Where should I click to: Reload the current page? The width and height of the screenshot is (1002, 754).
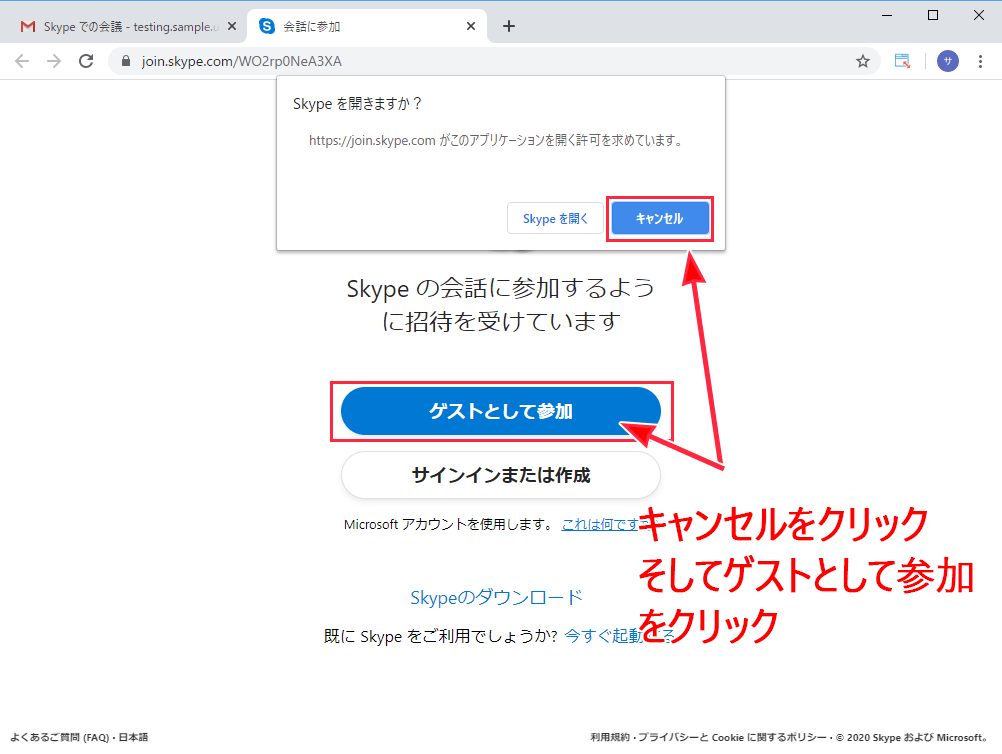pyautogui.click(x=87, y=61)
